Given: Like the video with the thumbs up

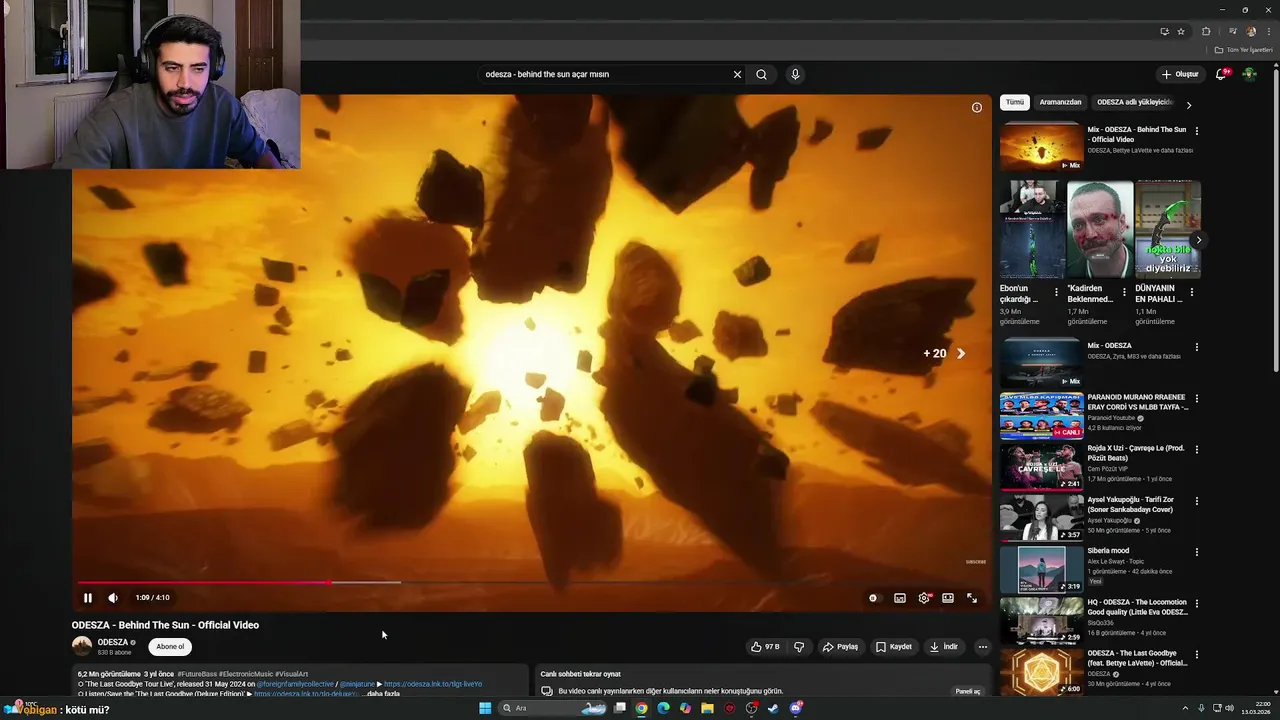Looking at the screenshot, I should coord(765,647).
